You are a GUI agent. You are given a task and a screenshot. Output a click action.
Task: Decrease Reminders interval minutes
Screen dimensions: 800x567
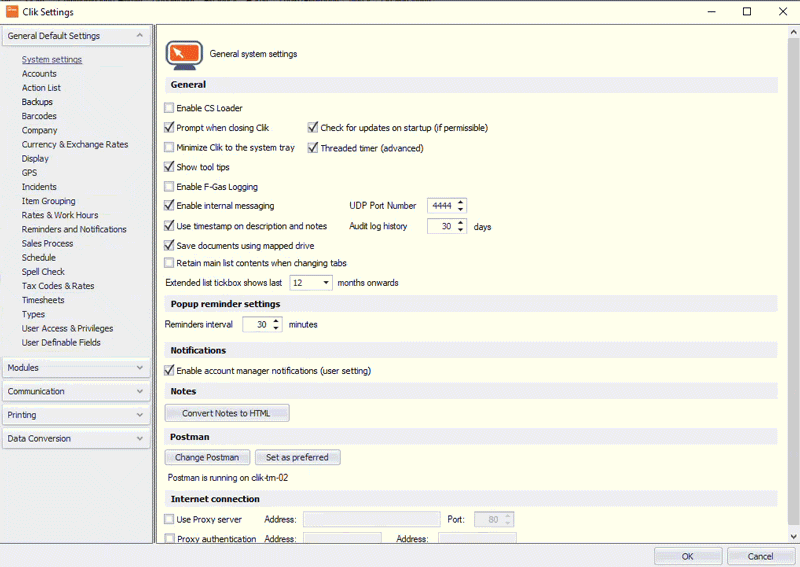(x=276, y=328)
